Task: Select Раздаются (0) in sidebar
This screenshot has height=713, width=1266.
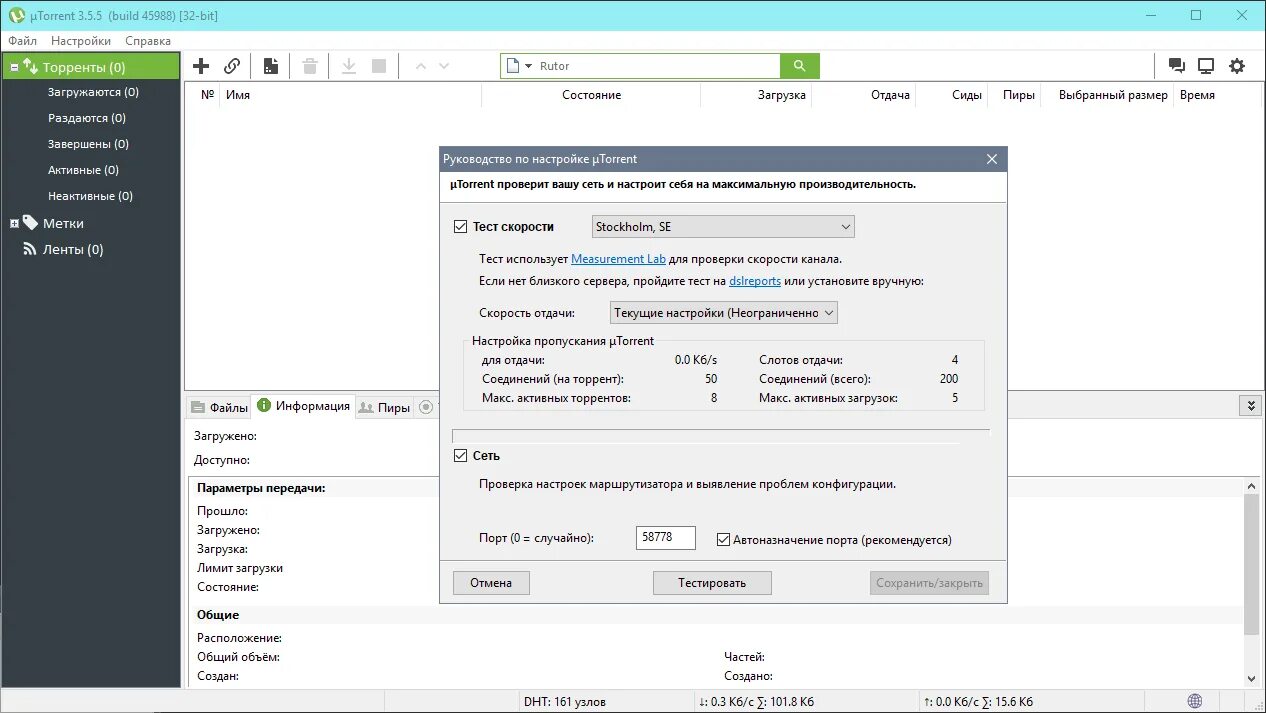Action: pos(87,118)
